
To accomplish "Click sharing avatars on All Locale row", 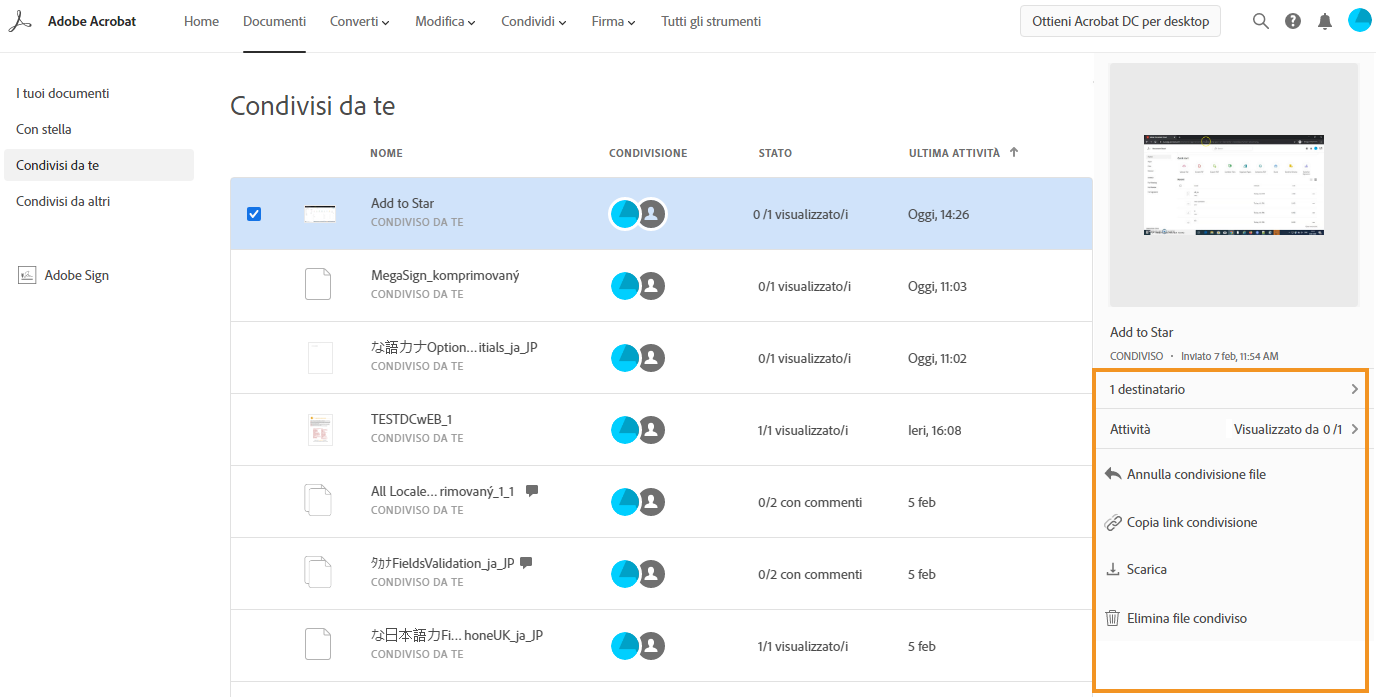I will (638, 502).
